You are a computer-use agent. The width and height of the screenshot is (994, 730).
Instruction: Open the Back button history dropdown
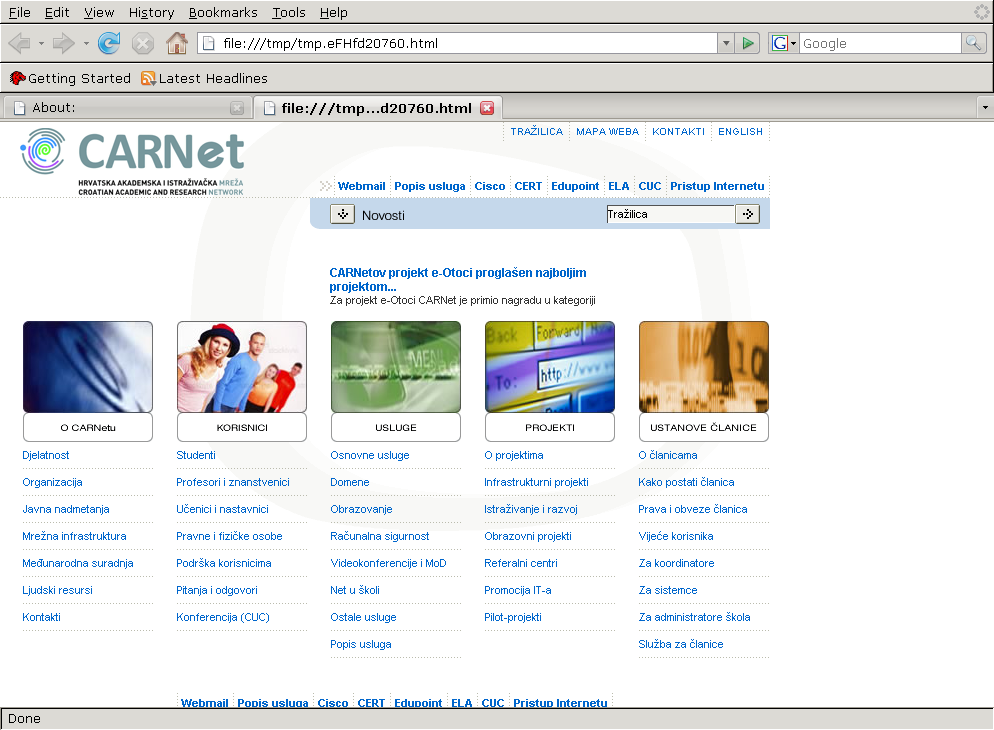click(41, 43)
